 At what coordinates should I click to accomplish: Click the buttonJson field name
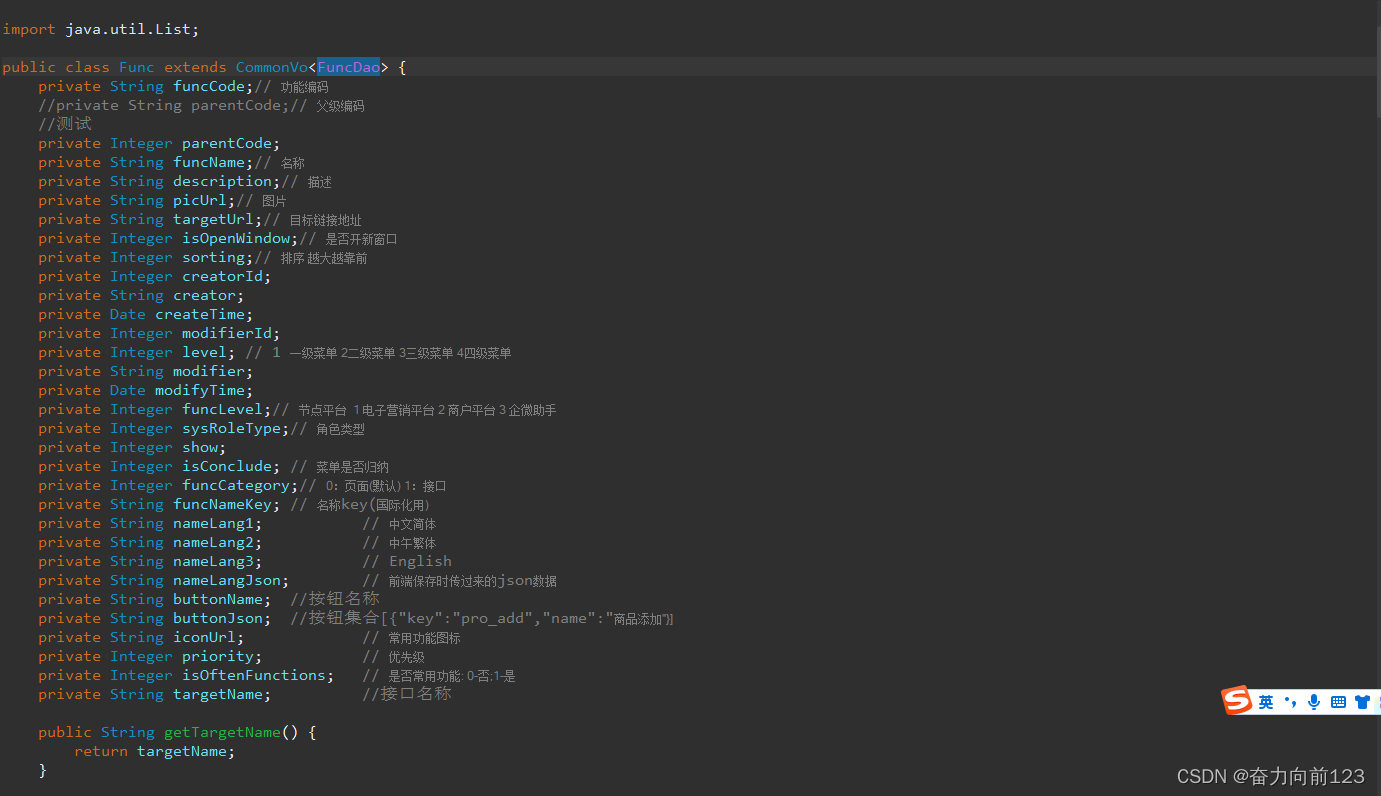(218, 618)
